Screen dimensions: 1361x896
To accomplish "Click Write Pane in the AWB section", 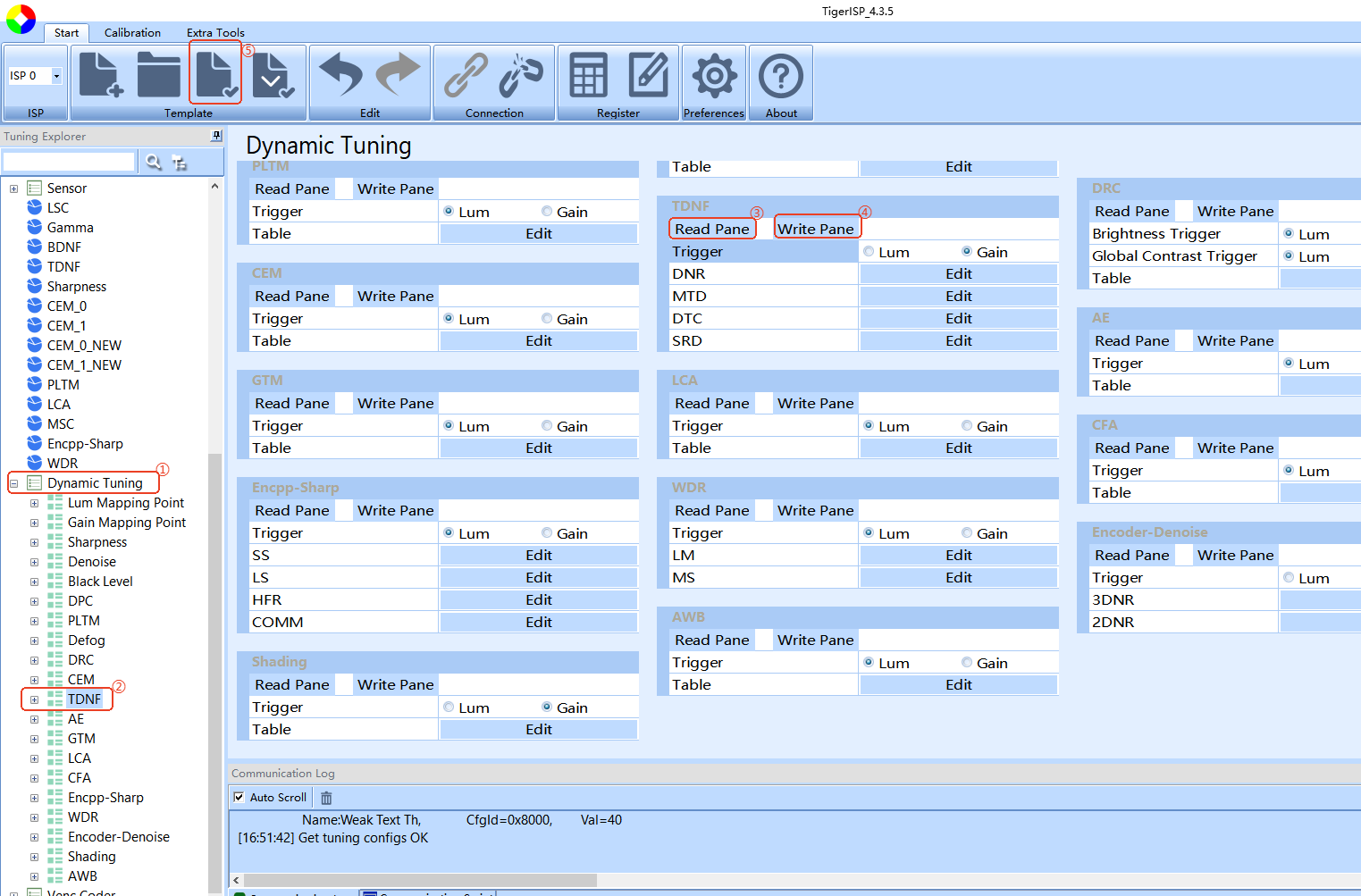I will pyautogui.click(x=816, y=640).
